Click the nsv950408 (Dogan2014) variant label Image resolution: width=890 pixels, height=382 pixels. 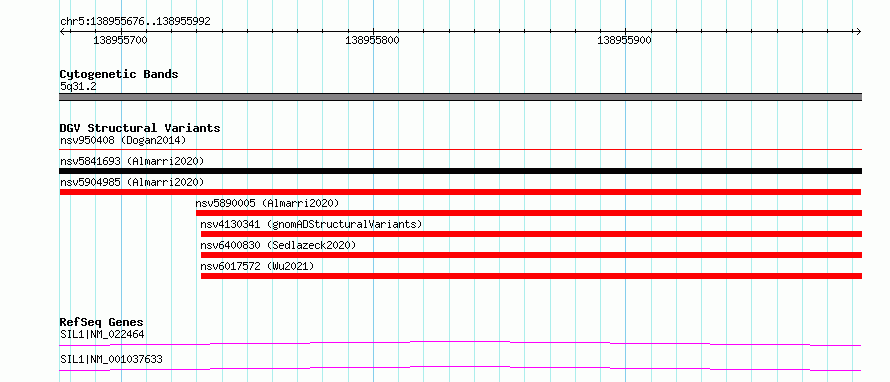tap(123, 140)
